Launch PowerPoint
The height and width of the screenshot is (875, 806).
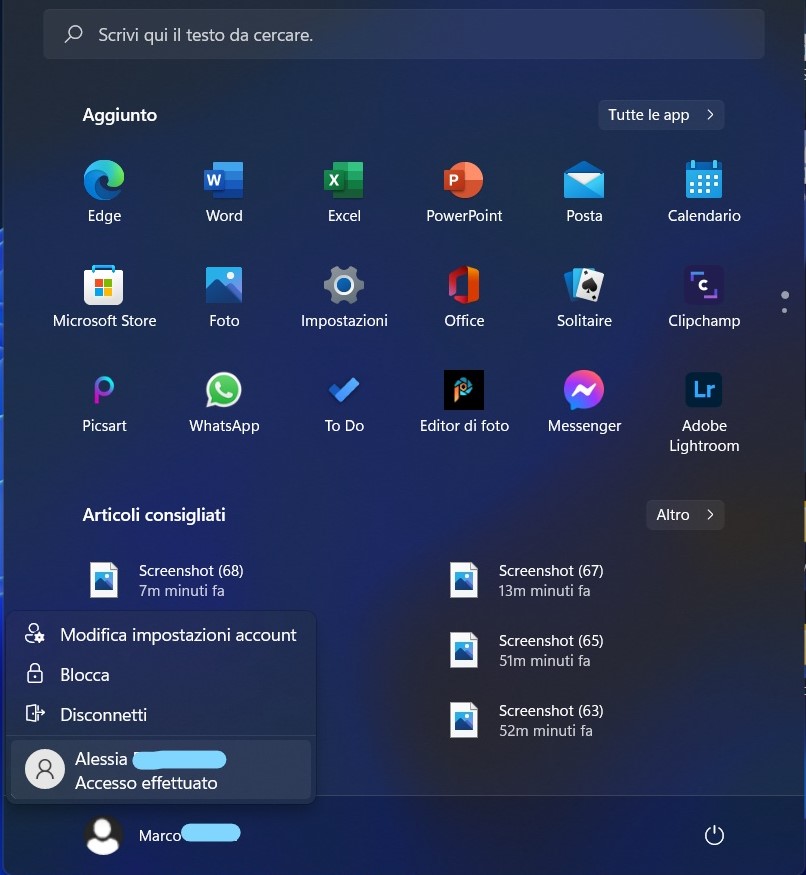(x=464, y=191)
